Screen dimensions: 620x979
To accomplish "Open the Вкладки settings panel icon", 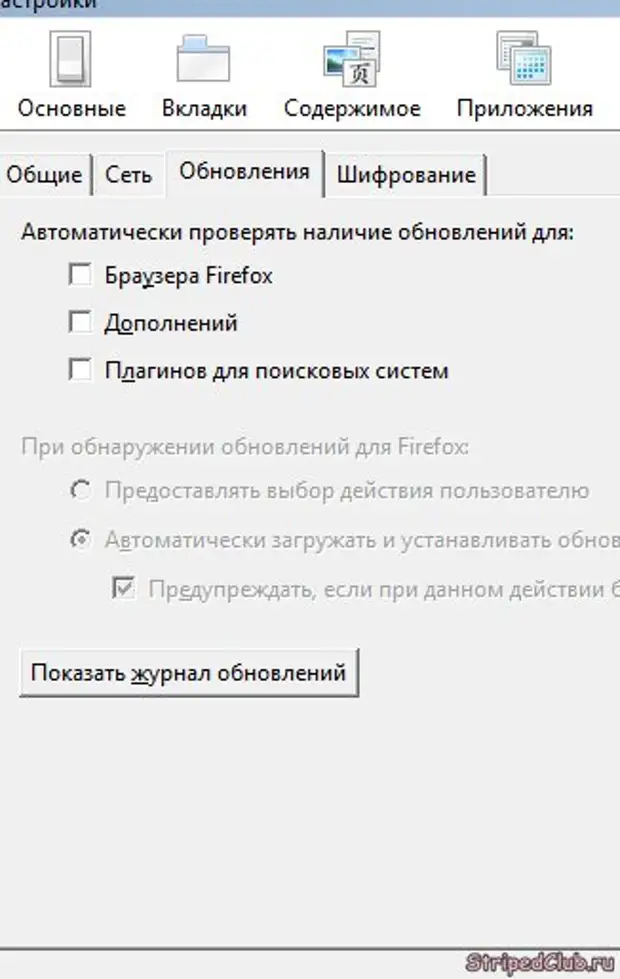I will [x=204, y=61].
